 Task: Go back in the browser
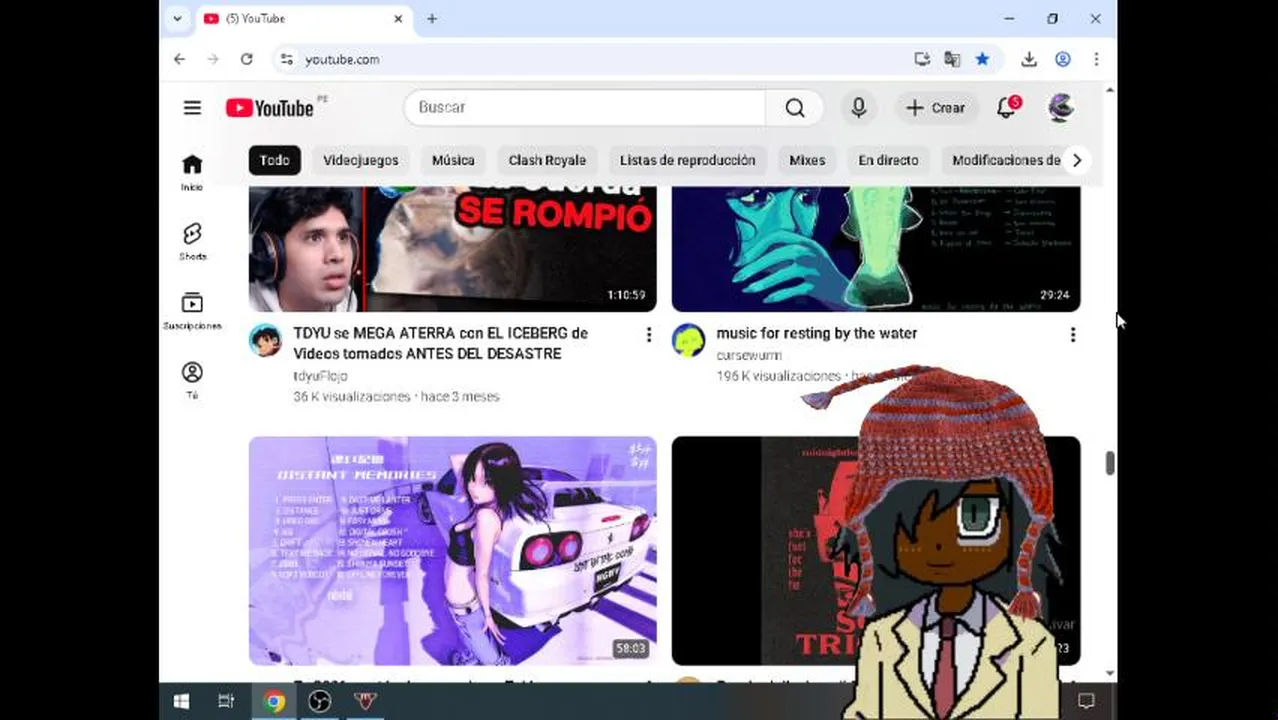click(179, 59)
